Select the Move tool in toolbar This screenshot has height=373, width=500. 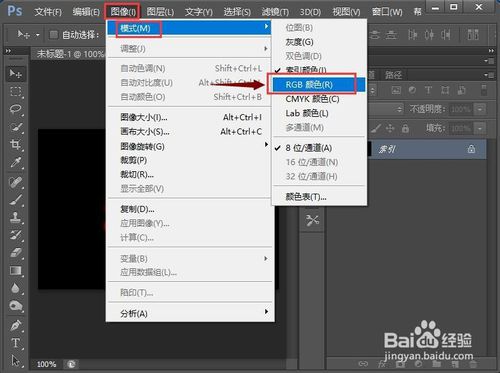coord(15,74)
